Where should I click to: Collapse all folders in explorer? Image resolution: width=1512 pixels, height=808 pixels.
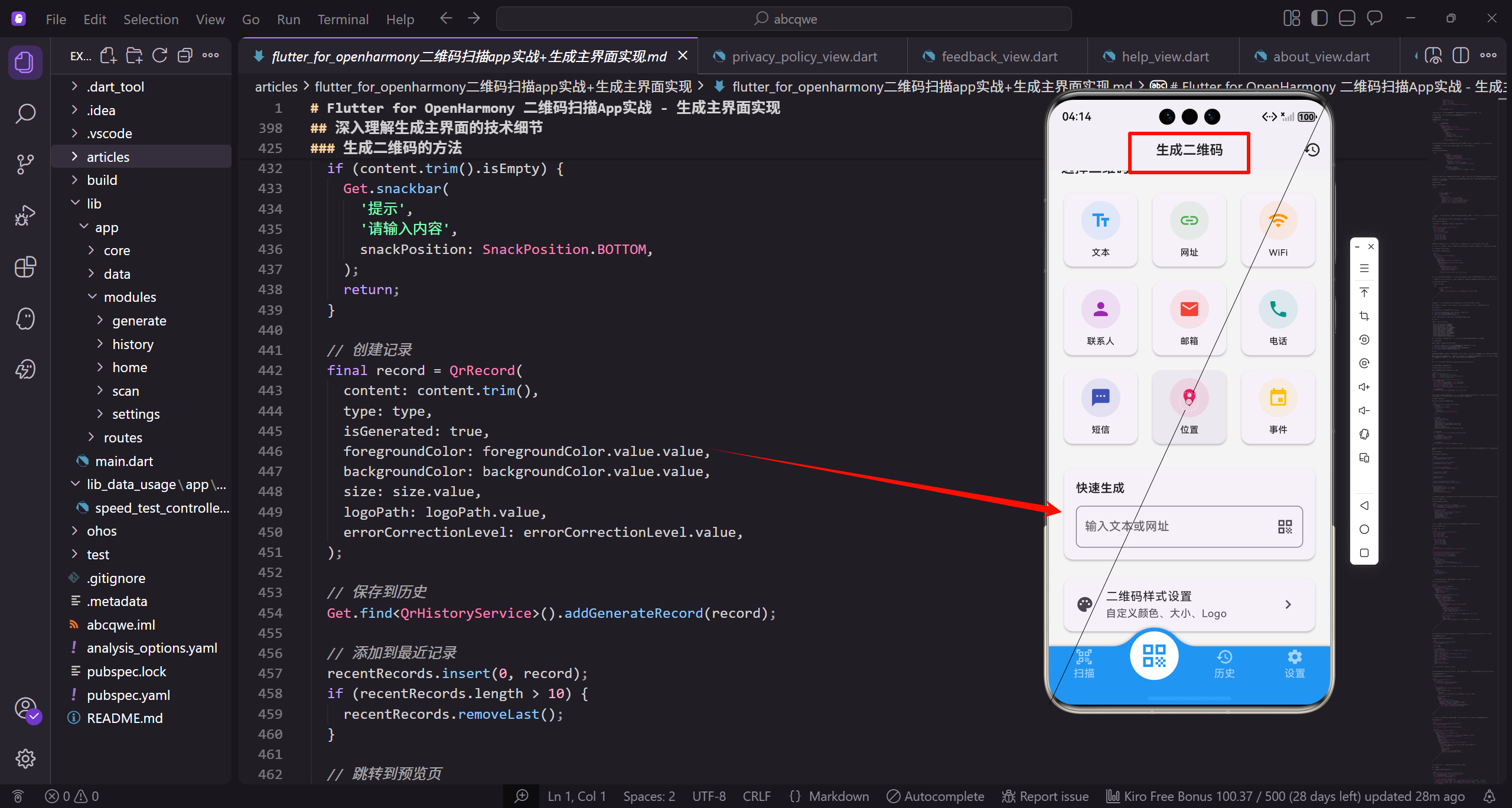click(185, 56)
